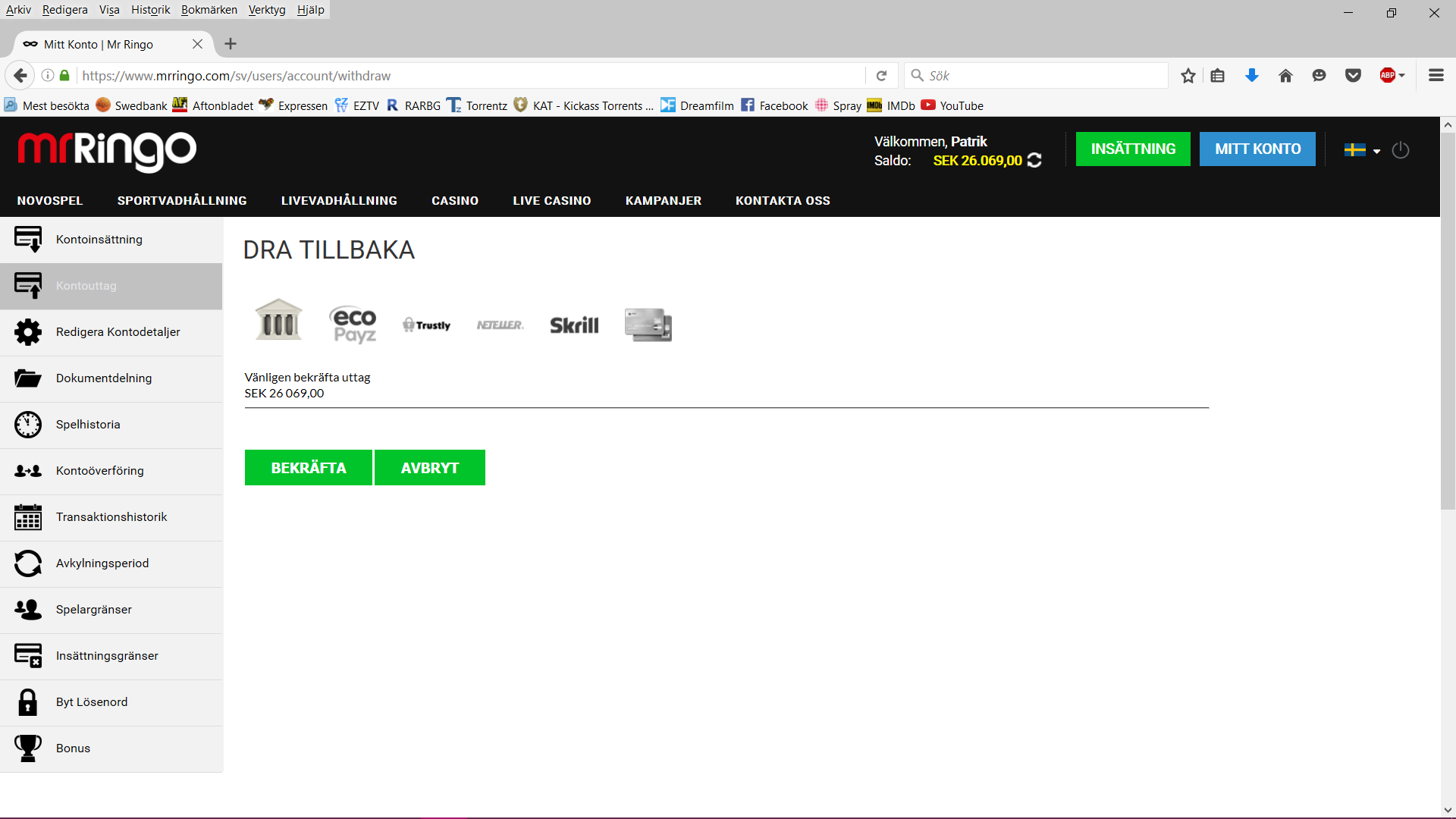Image resolution: width=1456 pixels, height=819 pixels.
Task: Open the Kontoinsättning deposit icon in sidebar
Action: click(28, 240)
